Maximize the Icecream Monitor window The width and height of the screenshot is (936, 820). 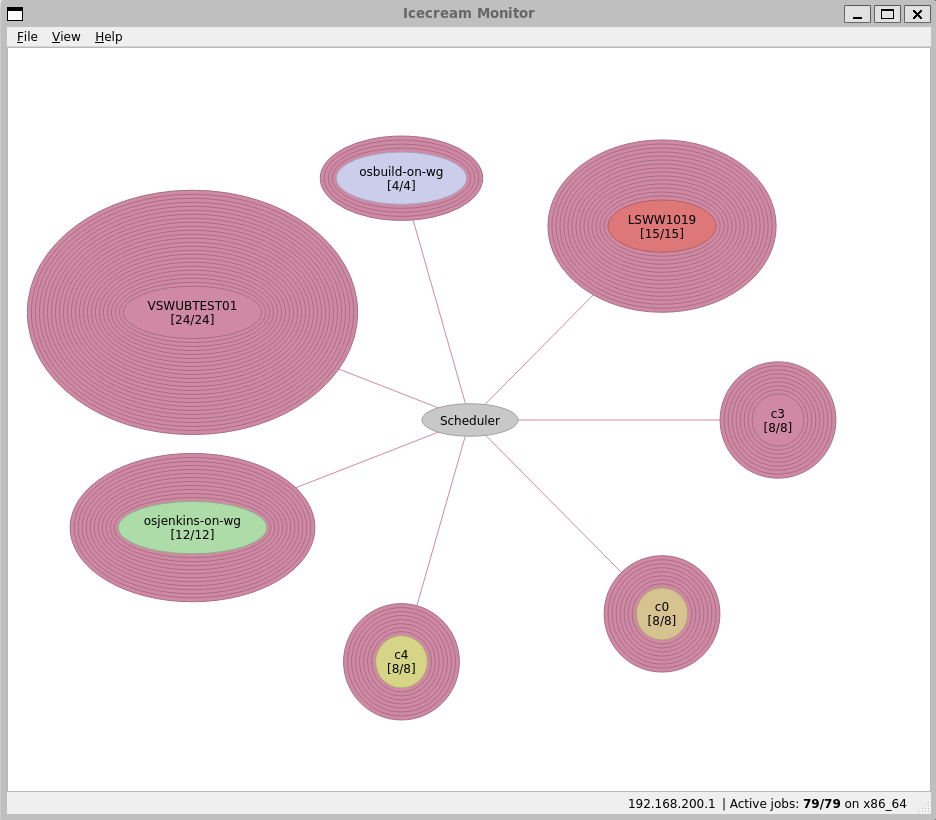[x=887, y=14]
